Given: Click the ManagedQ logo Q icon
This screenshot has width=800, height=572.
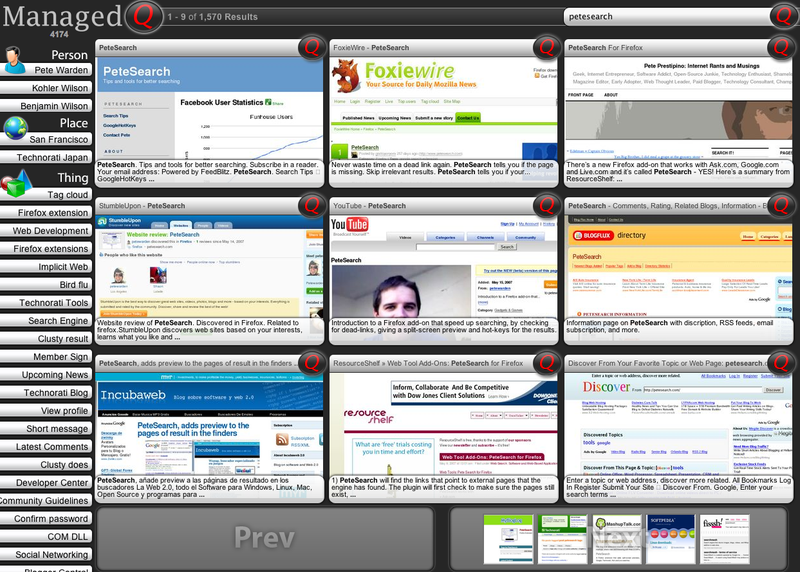Looking at the screenshot, I should pyautogui.click(x=143, y=16).
